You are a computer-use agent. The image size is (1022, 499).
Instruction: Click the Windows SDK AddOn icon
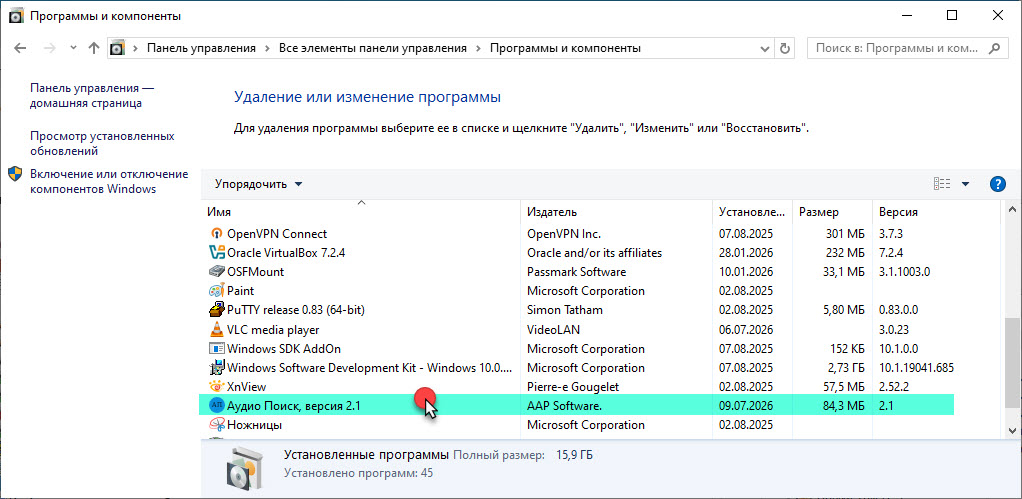[x=216, y=349]
